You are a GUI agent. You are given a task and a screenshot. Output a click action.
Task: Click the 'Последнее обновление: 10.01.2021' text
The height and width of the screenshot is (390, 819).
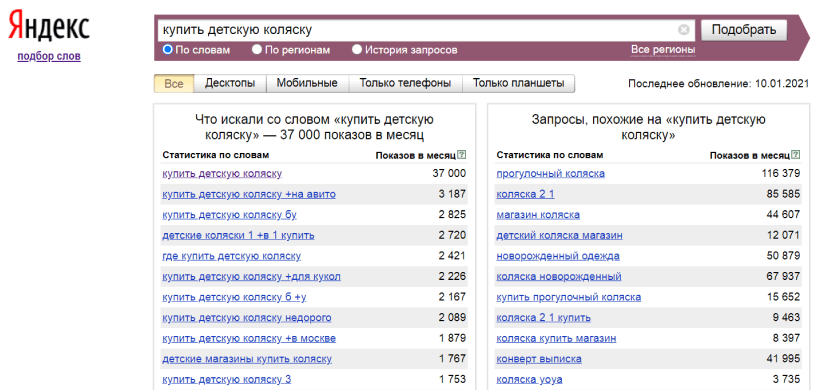718,84
